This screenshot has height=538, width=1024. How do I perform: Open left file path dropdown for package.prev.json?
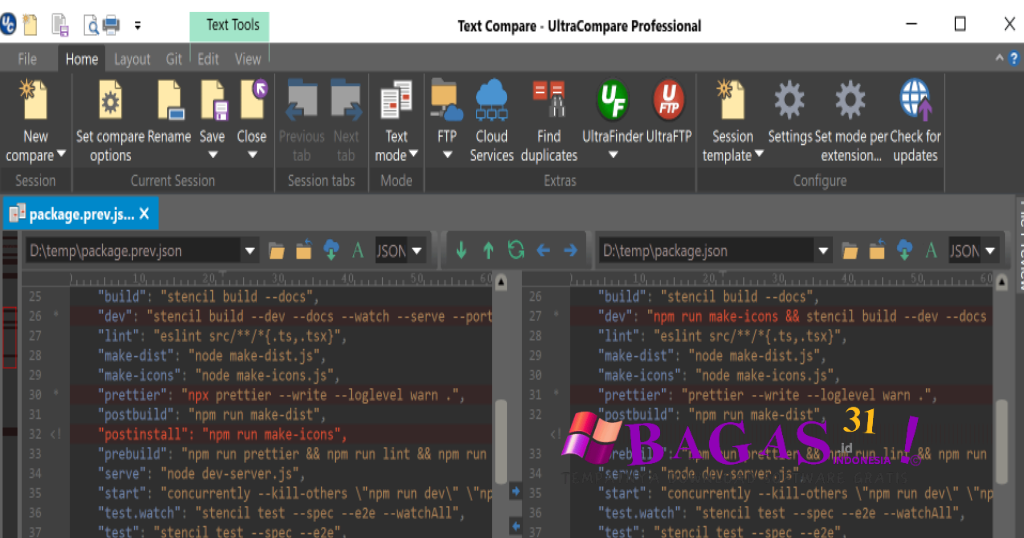click(x=249, y=251)
